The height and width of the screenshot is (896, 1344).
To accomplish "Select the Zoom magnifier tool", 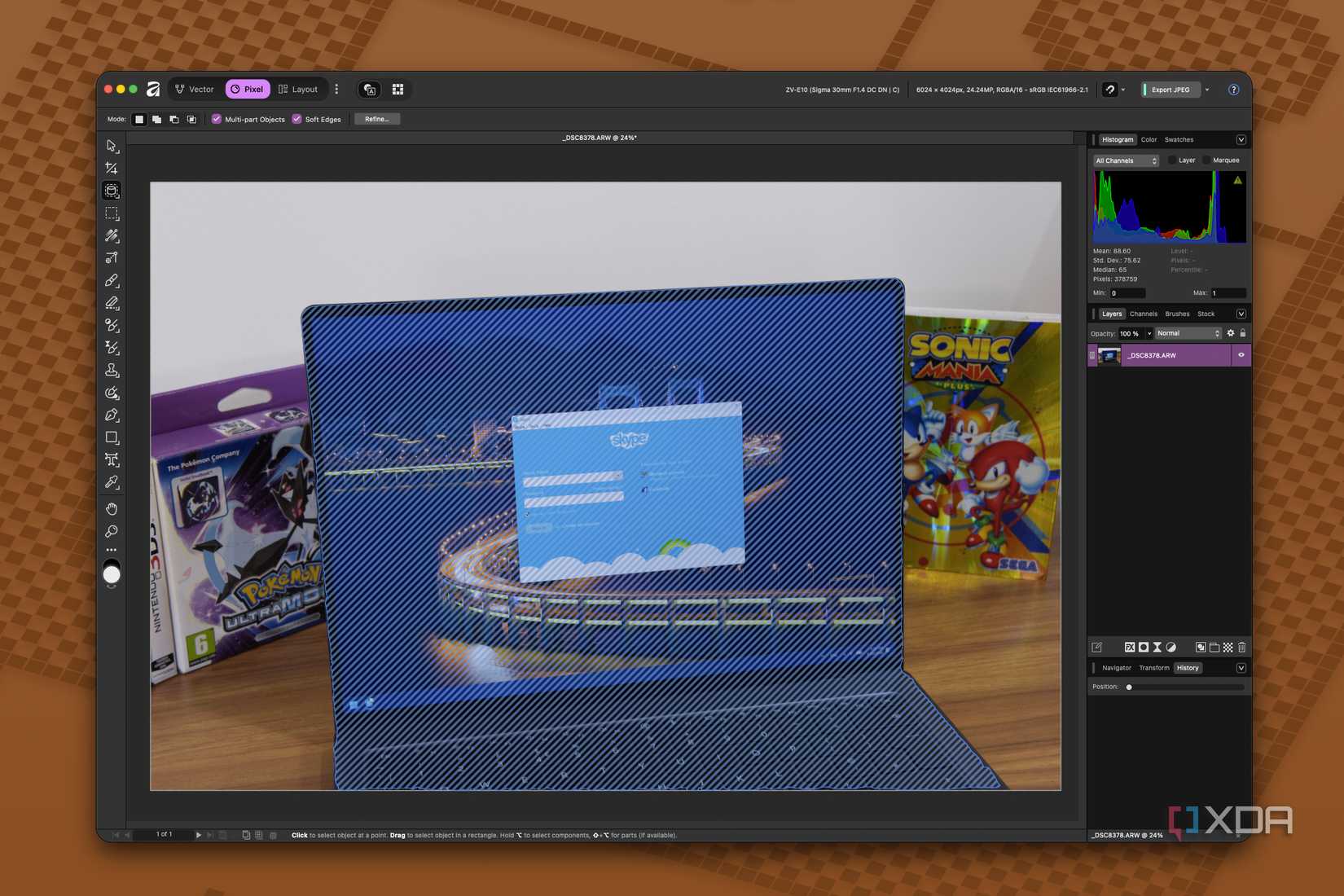I will [x=112, y=531].
